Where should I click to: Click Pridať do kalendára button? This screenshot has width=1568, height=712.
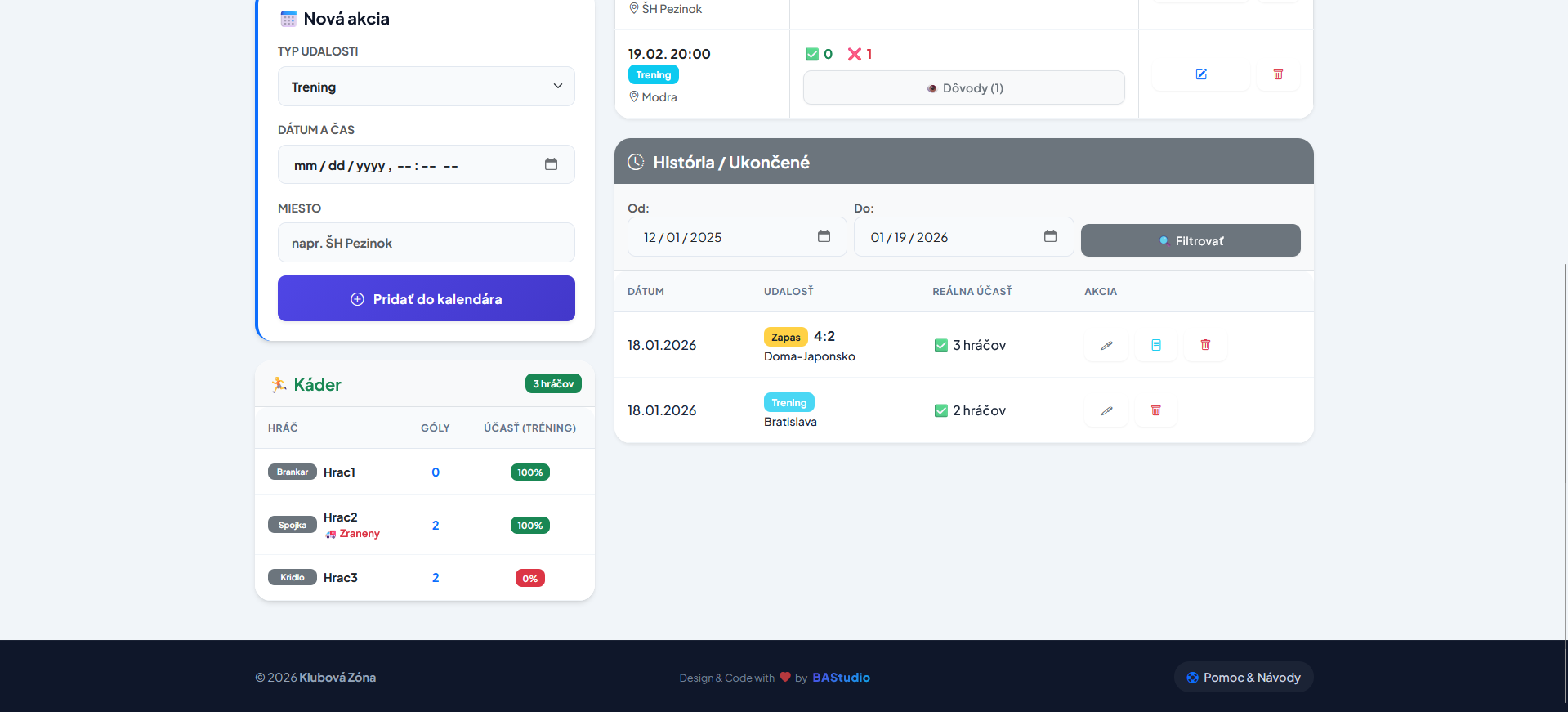point(426,298)
